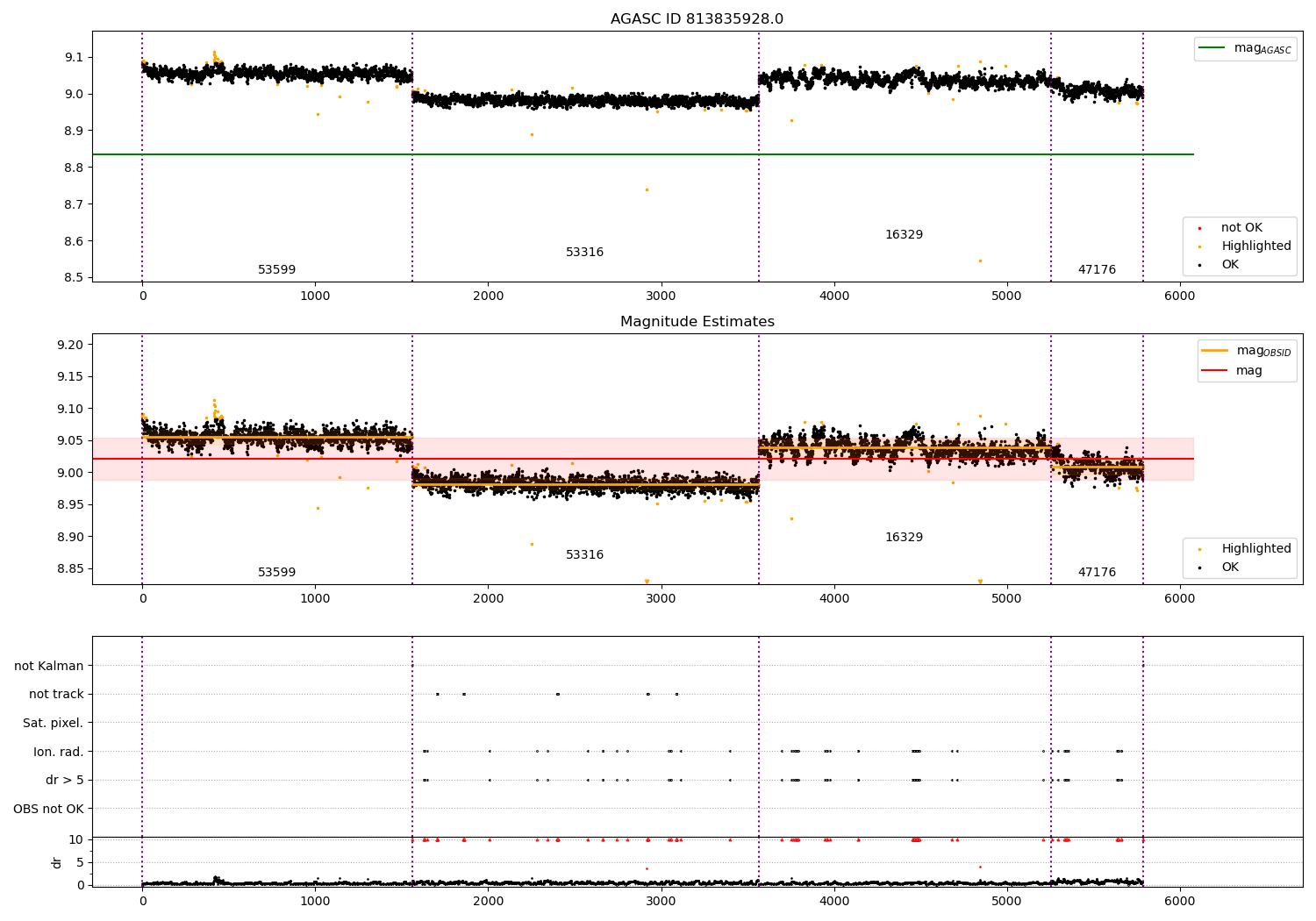Click the red 'mag' legend entry

(1233, 371)
